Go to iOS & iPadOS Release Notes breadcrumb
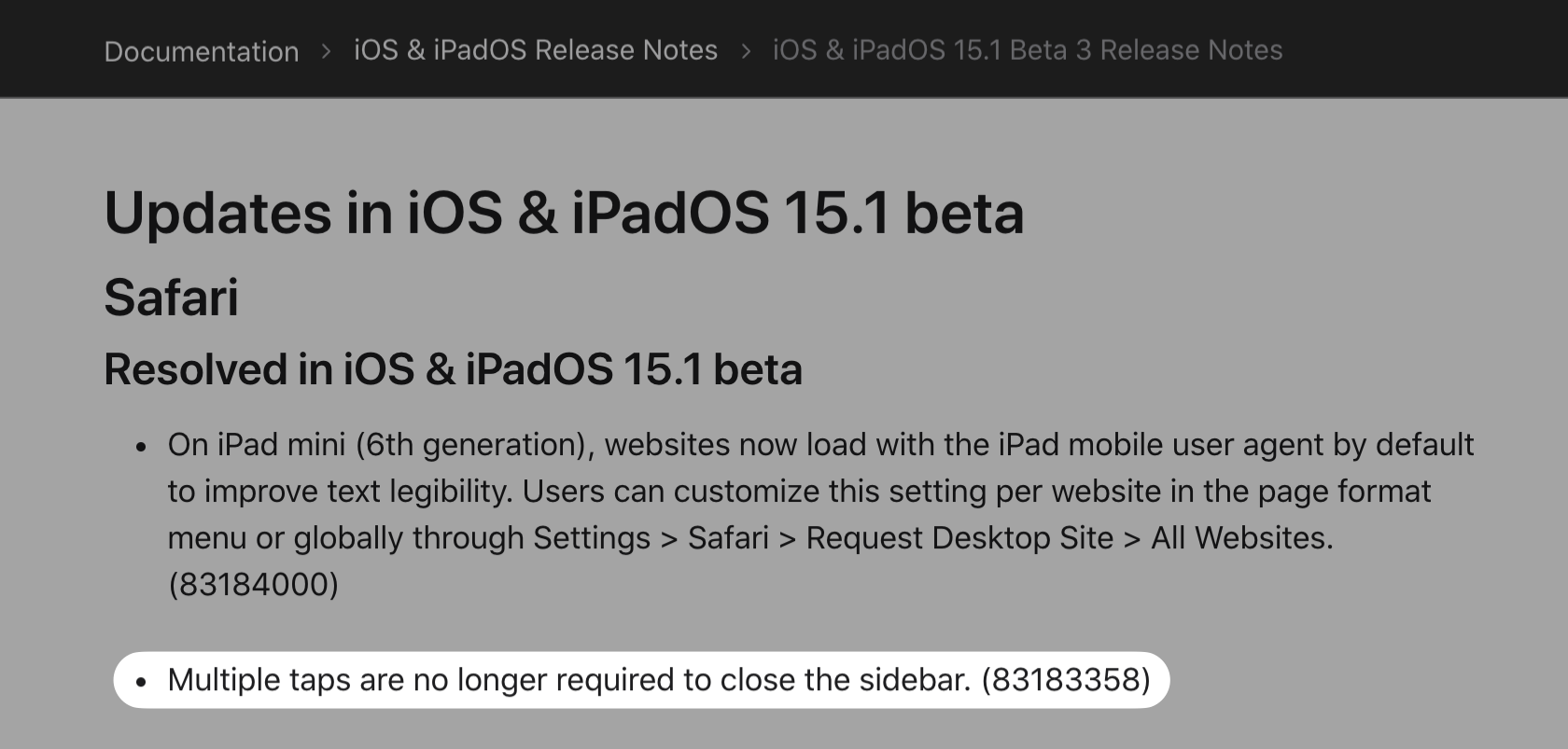The image size is (1568, 749). point(536,49)
